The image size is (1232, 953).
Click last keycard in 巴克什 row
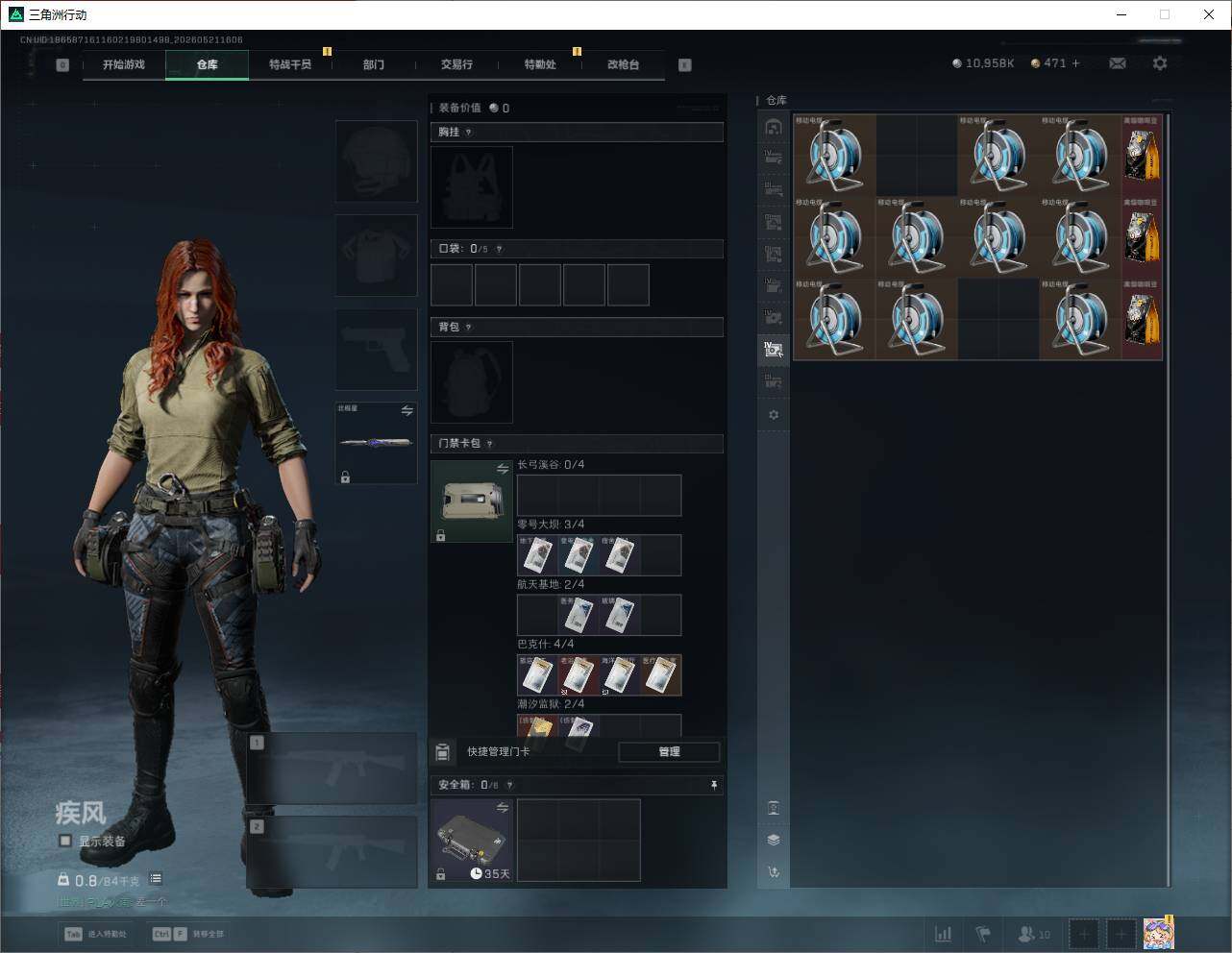pos(660,675)
